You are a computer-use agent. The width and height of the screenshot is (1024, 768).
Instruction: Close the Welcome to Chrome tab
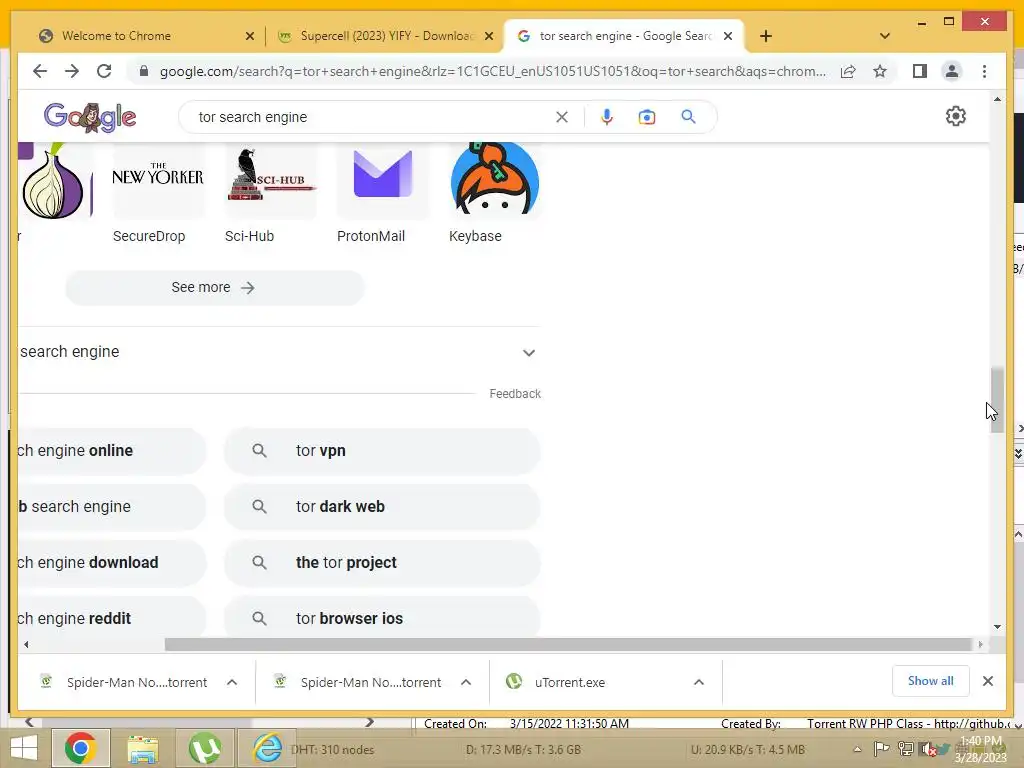(x=249, y=36)
